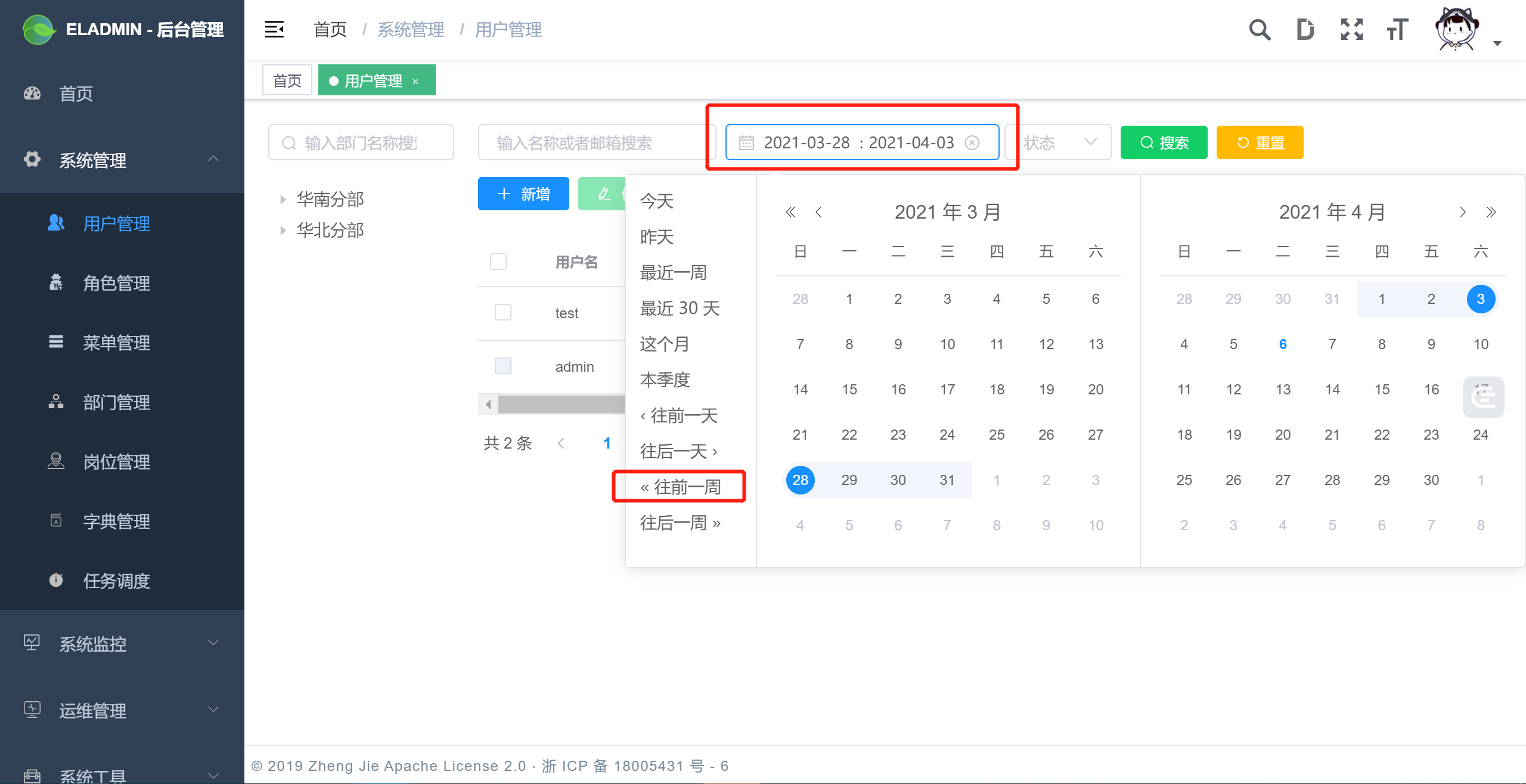Screen dimensions: 1526x784
Task: Collapse the 系统管理 menu group
Action: pos(122,160)
